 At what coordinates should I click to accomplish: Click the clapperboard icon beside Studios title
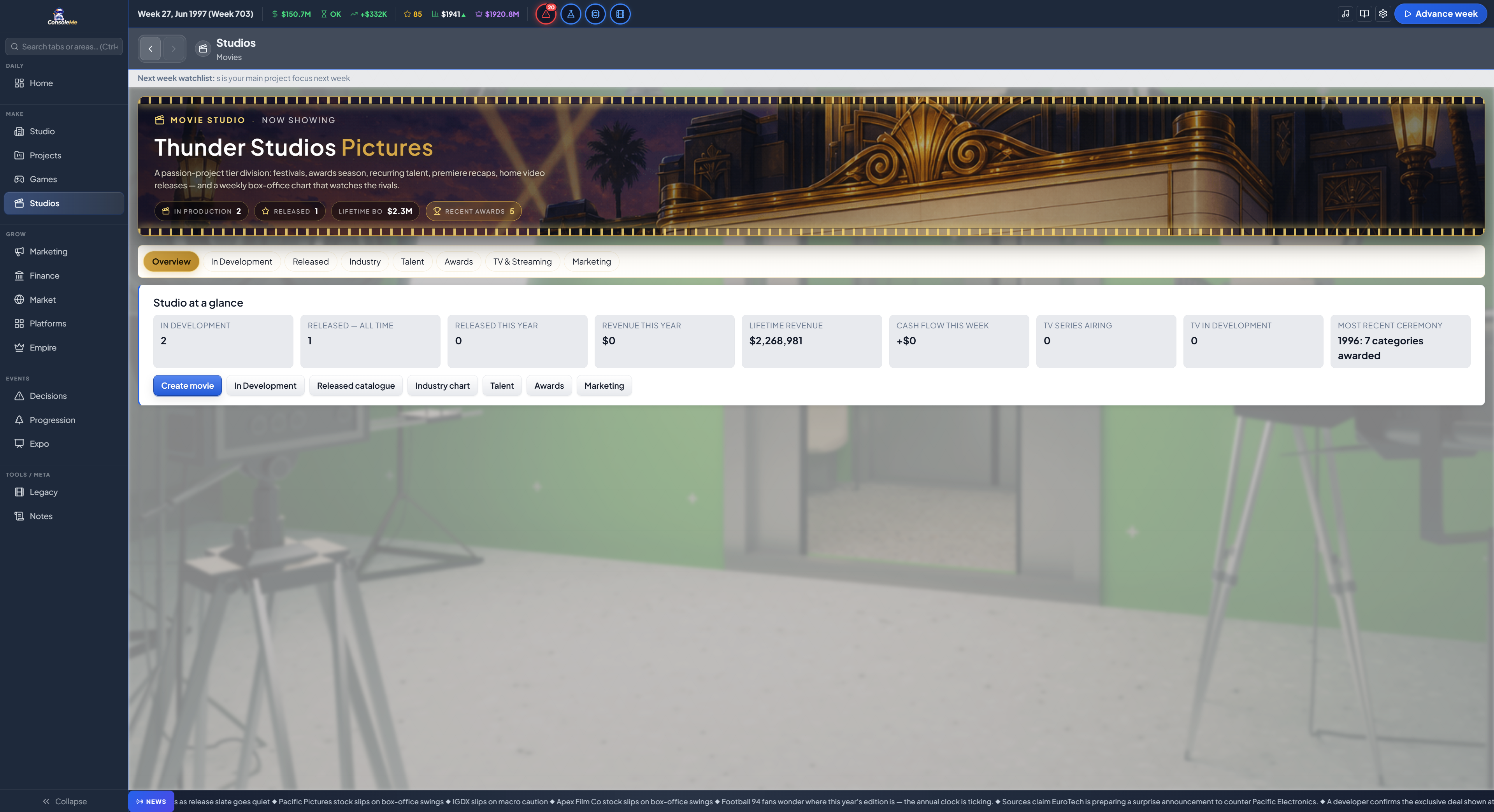[202, 49]
